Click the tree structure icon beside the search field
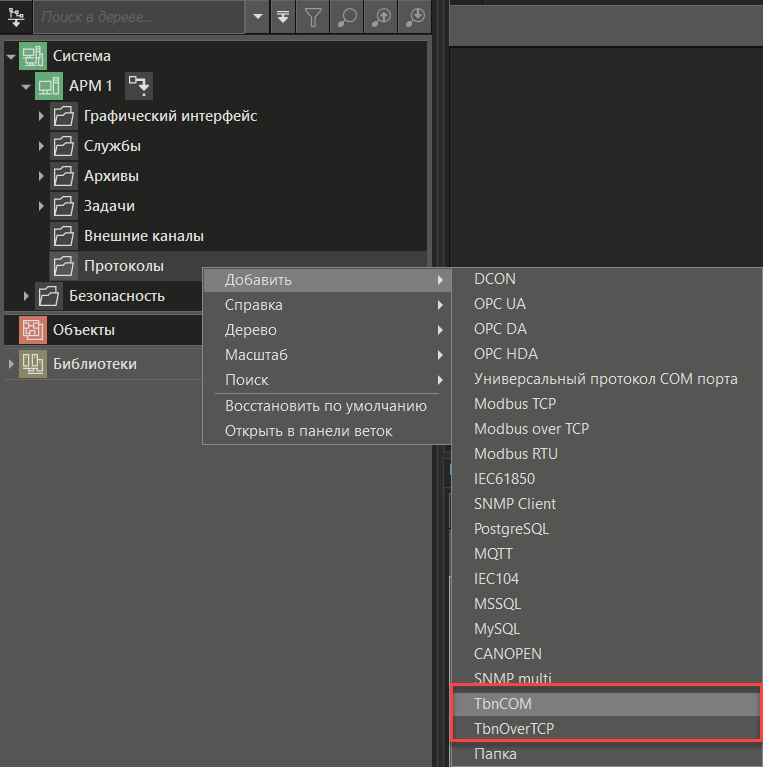Viewport: 763px width, 767px height. [16, 17]
